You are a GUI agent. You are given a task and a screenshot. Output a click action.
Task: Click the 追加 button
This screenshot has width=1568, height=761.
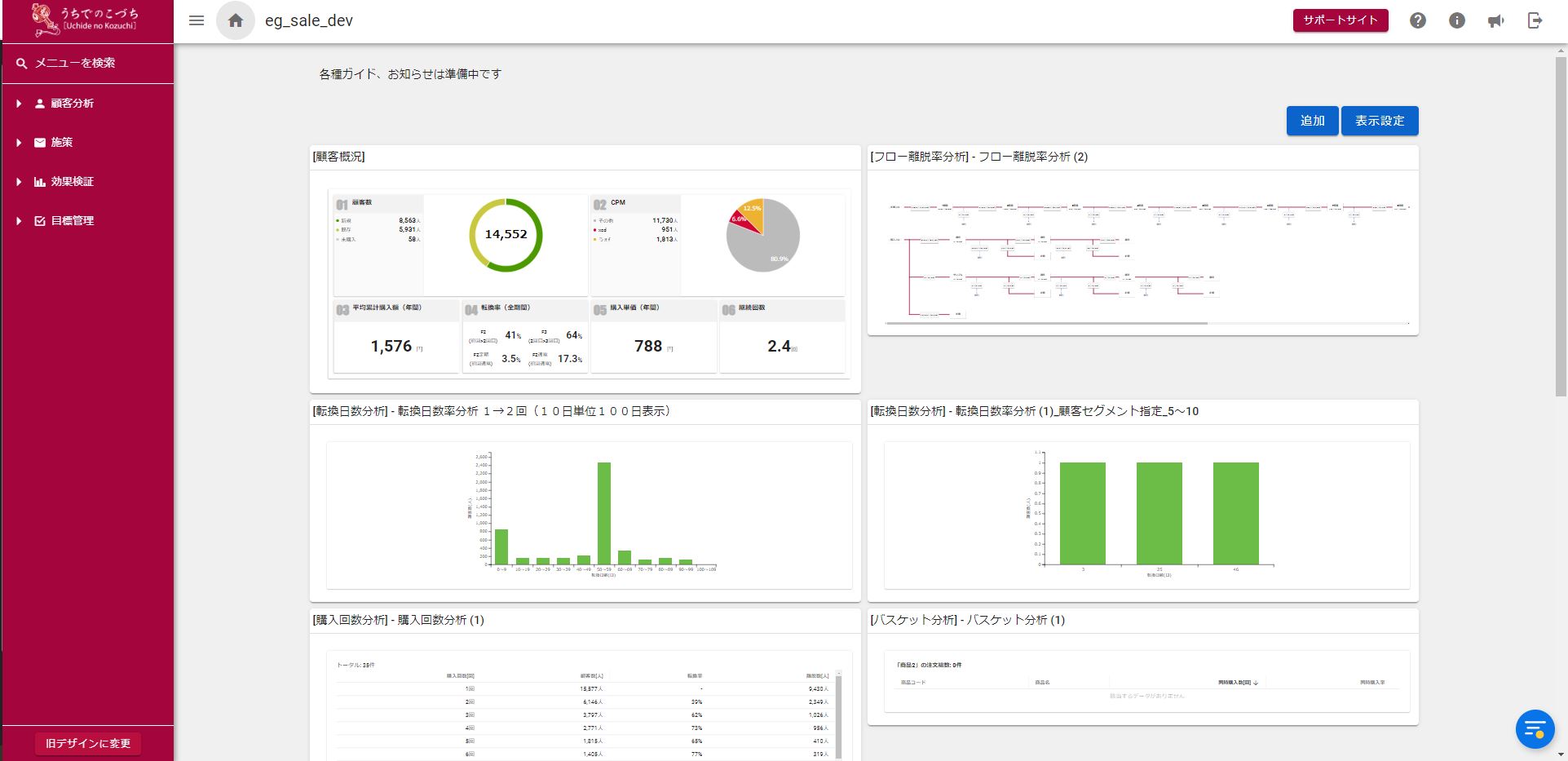[1312, 121]
